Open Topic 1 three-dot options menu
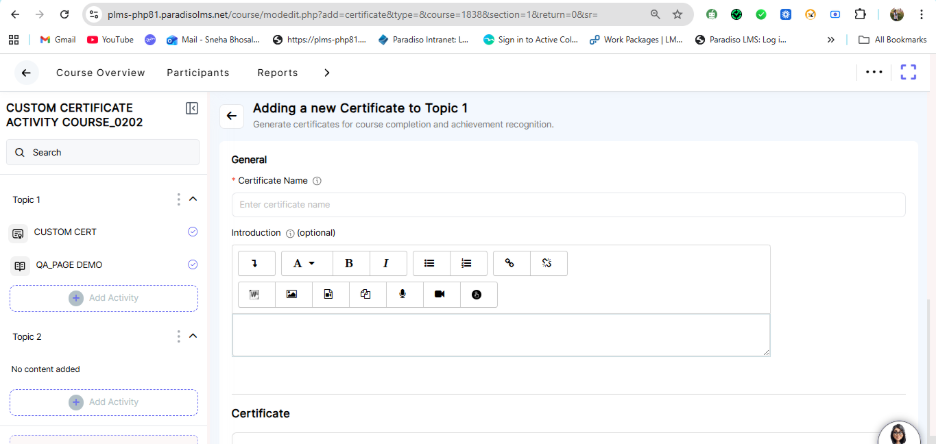Image resolution: width=936 pixels, height=444 pixels. (178, 199)
